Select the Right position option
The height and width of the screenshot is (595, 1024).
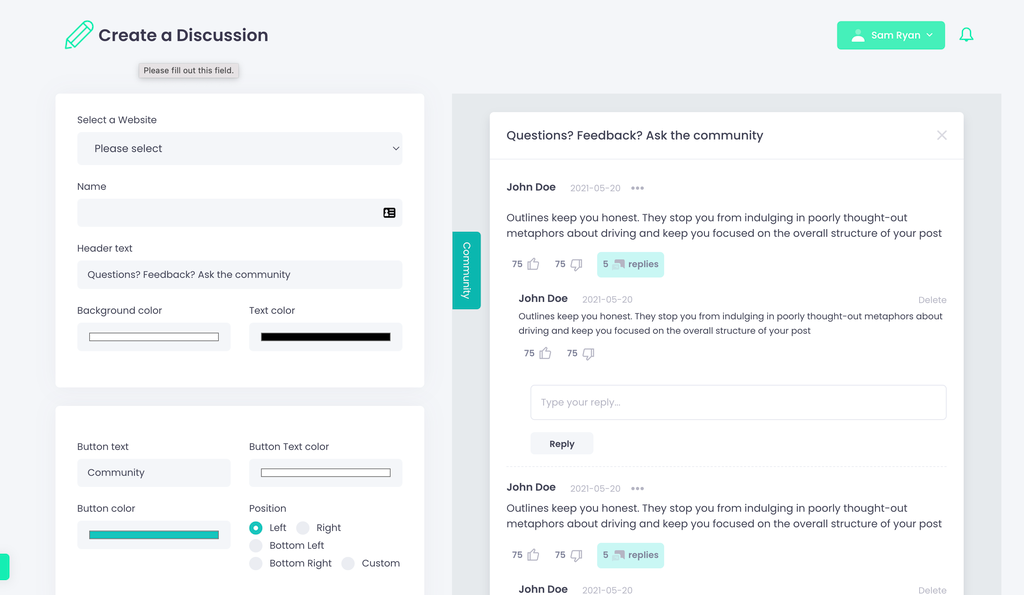click(x=303, y=528)
